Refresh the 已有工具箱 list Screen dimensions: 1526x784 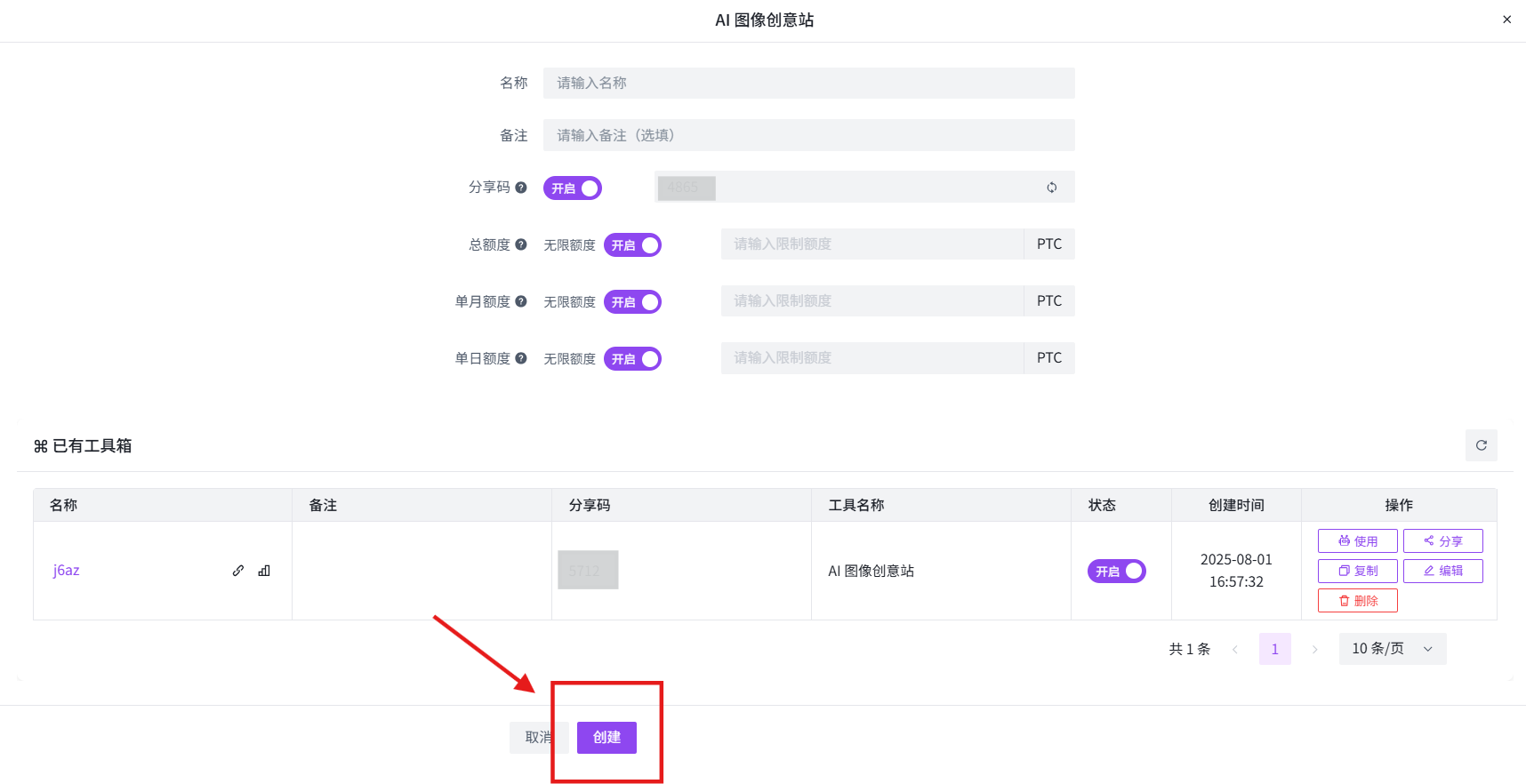(1482, 445)
